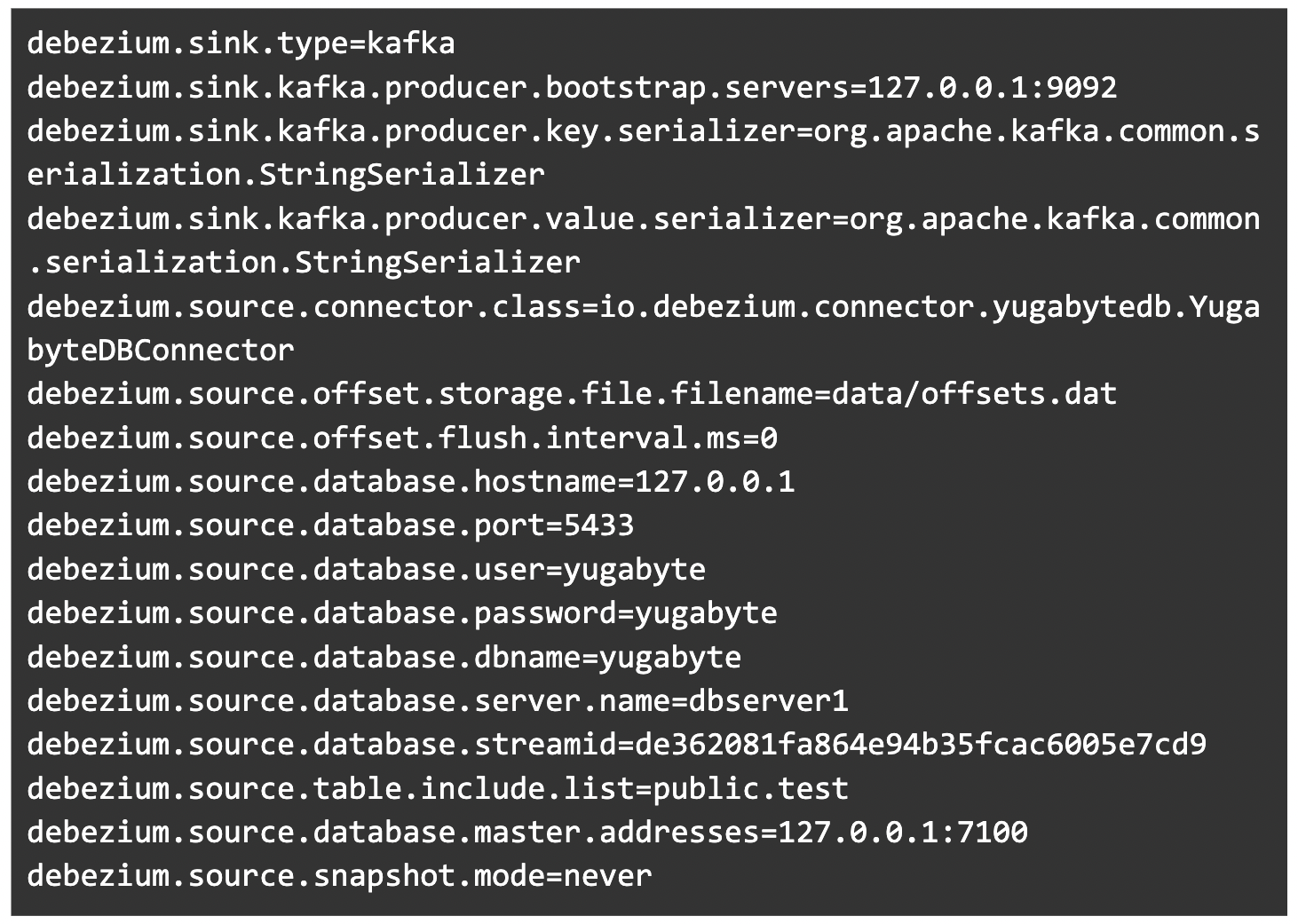This screenshot has height=924, width=1298.
Task: Click the producer.key.serializer property line
Action: point(643,131)
